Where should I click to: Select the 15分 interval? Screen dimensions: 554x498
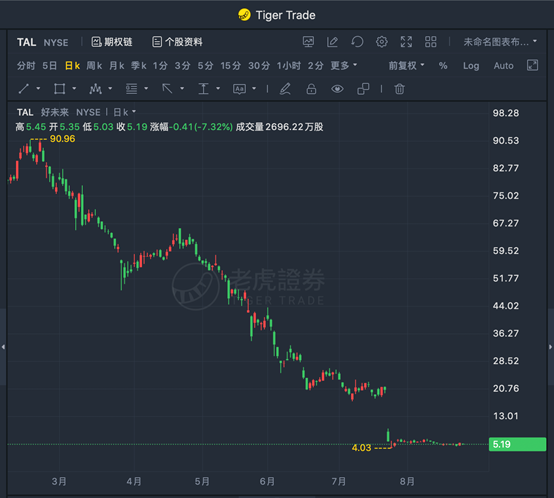coord(231,66)
